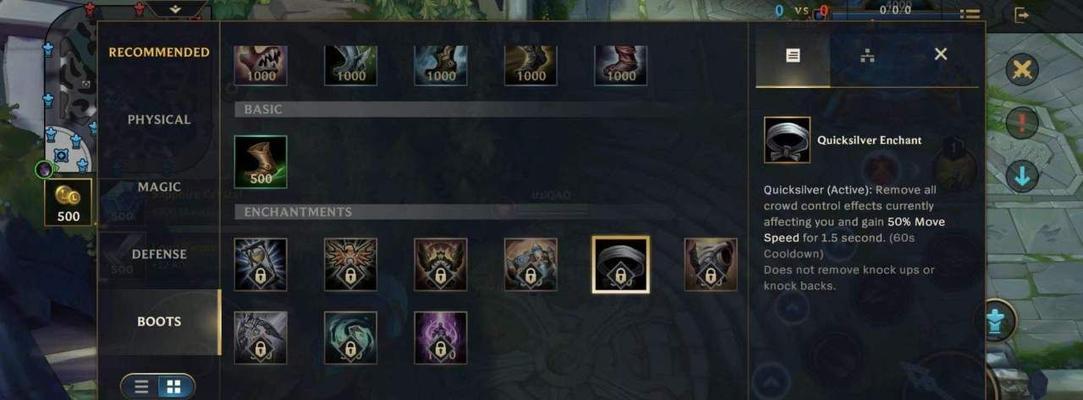
Task: Choose the basic Boots of Speed item
Action: pos(260,162)
